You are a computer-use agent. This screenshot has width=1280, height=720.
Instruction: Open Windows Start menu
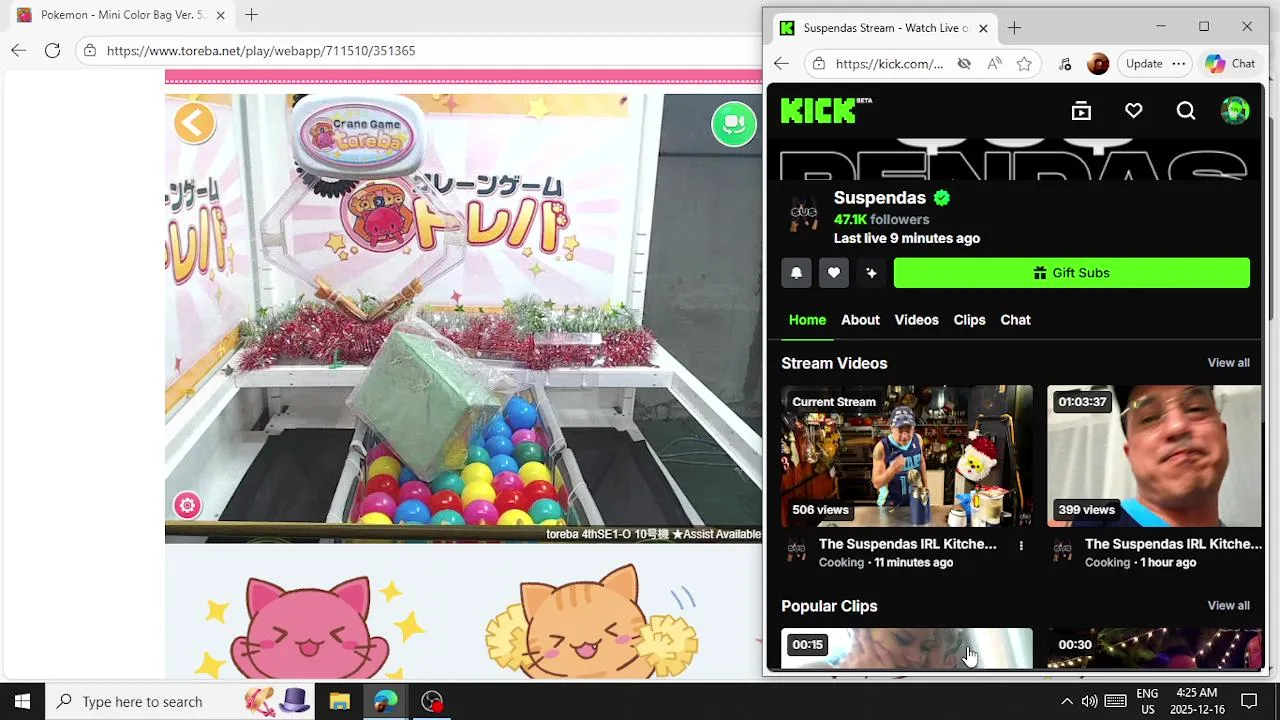[x=22, y=701]
